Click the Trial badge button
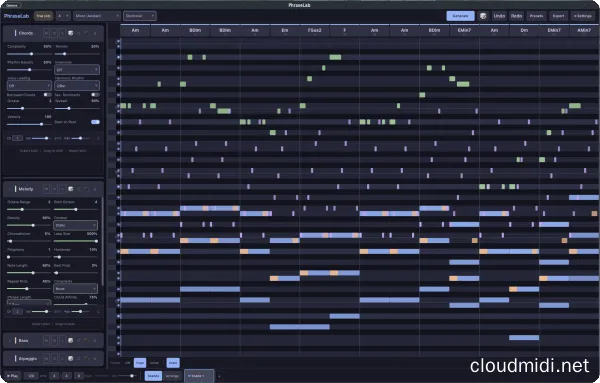The image size is (600, 383). (x=43, y=16)
